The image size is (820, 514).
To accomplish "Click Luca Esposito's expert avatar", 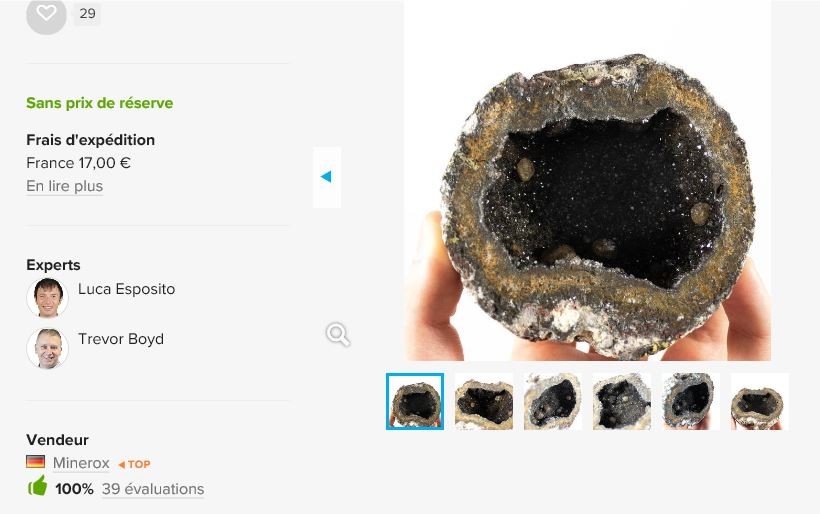I will tap(48, 298).
